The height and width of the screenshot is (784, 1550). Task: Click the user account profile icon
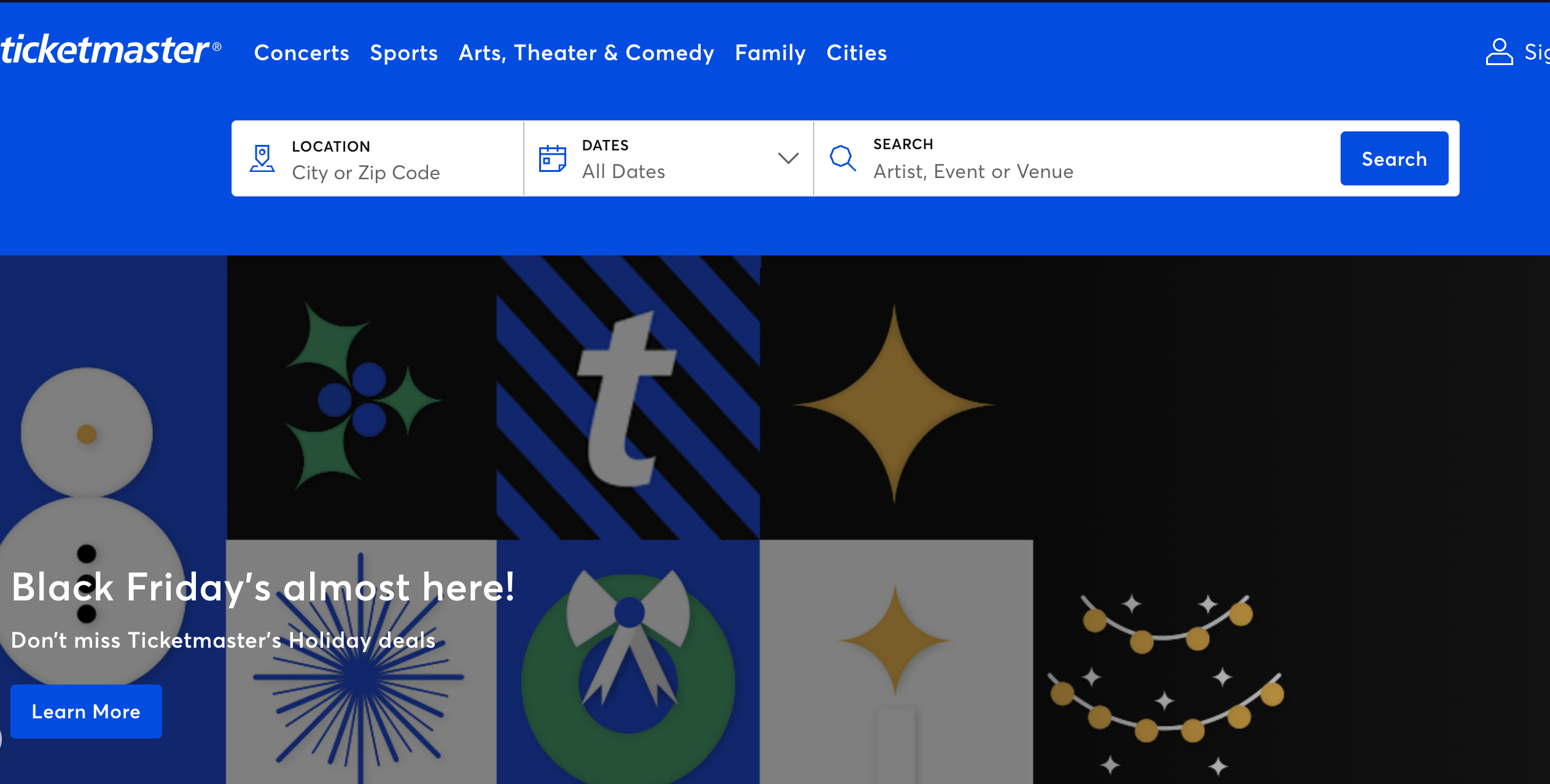point(1498,52)
